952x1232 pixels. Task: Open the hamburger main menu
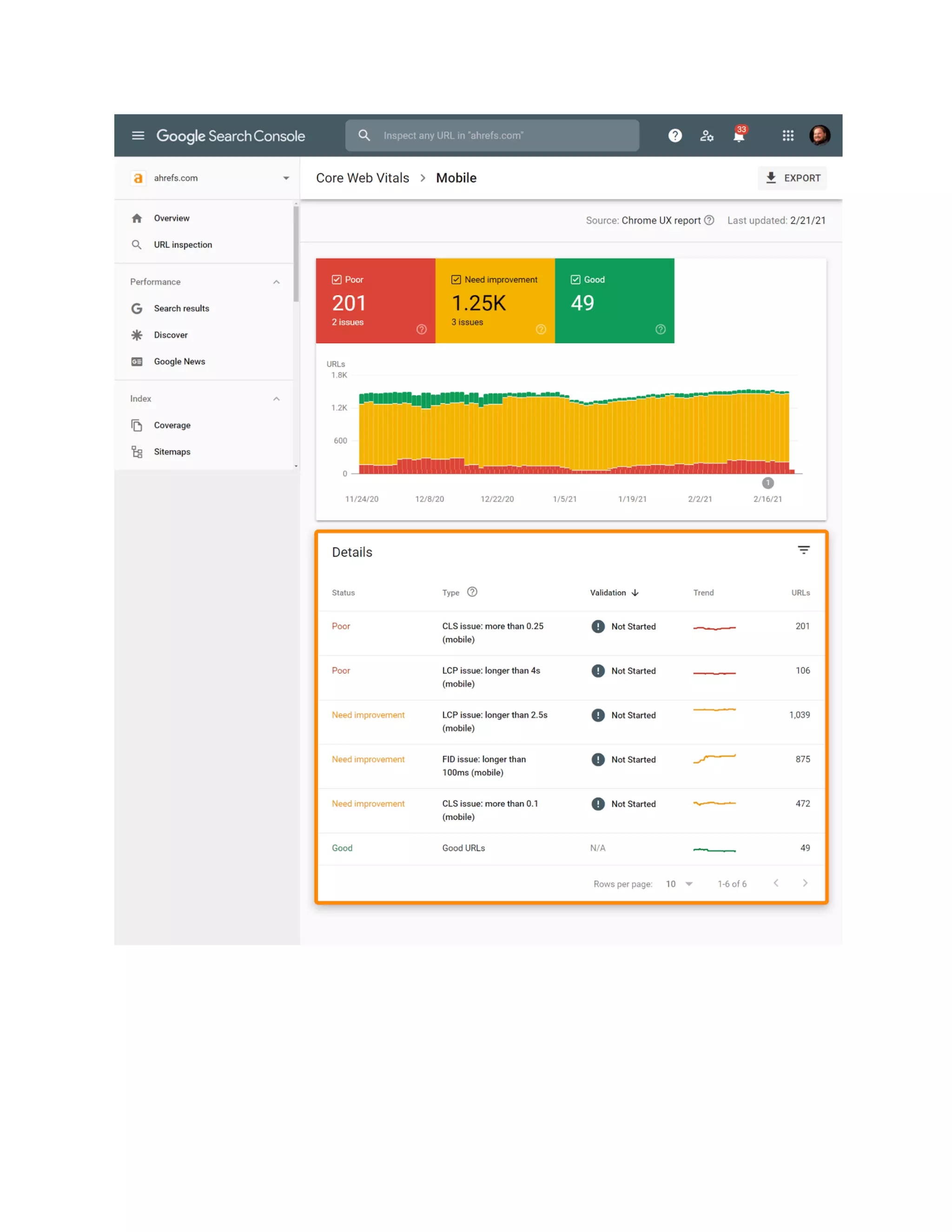138,135
